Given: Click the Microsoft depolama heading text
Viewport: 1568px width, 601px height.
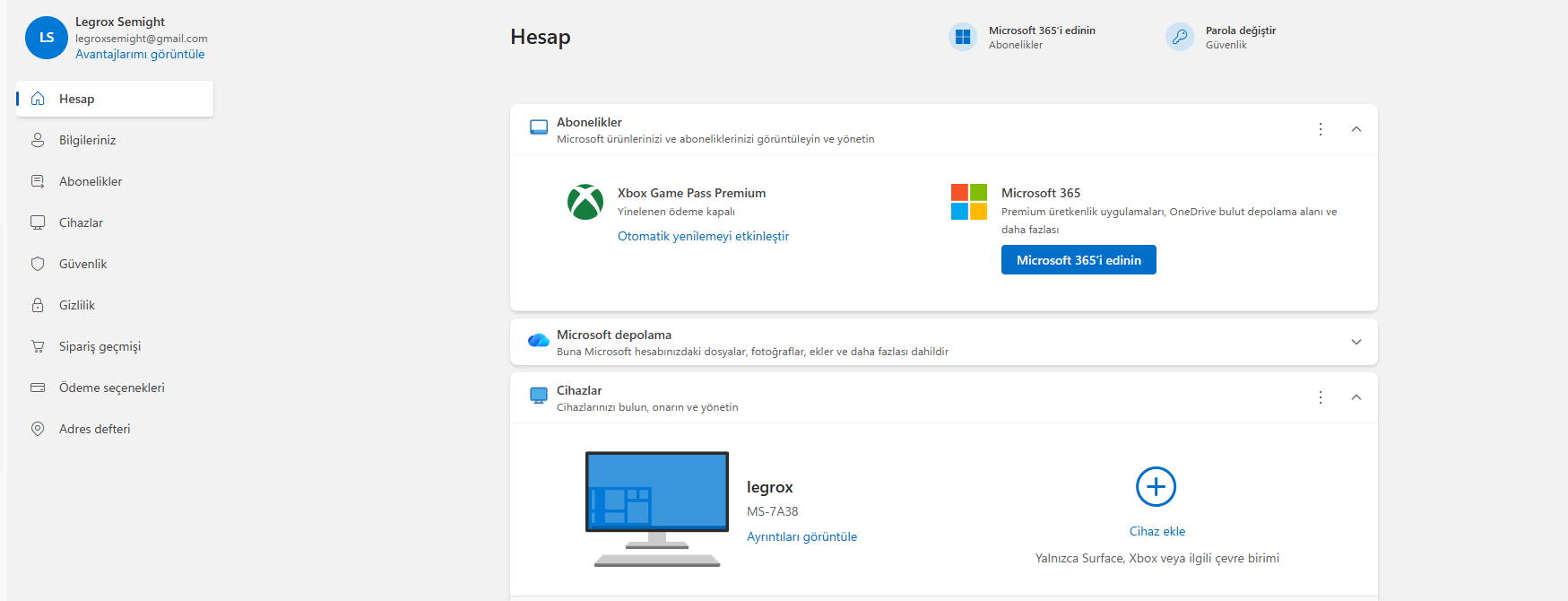Looking at the screenshot, I should tap(614, 335).
